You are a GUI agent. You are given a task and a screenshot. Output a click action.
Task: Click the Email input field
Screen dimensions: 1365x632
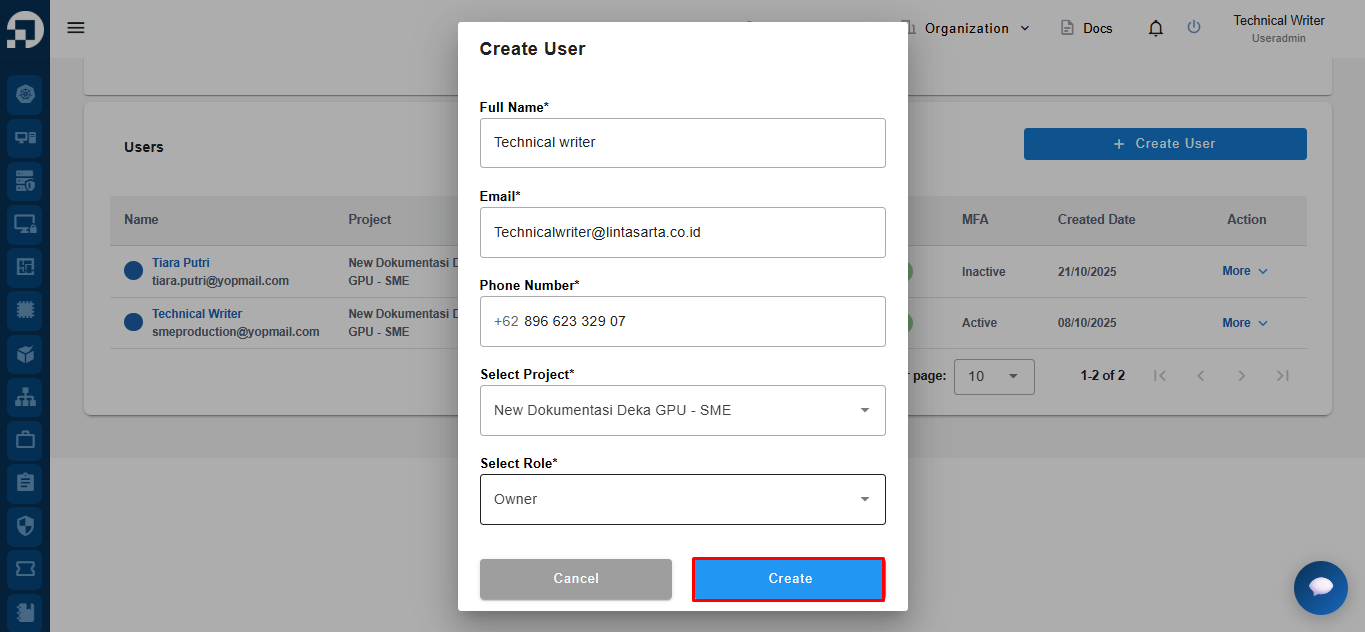[682, 232]
